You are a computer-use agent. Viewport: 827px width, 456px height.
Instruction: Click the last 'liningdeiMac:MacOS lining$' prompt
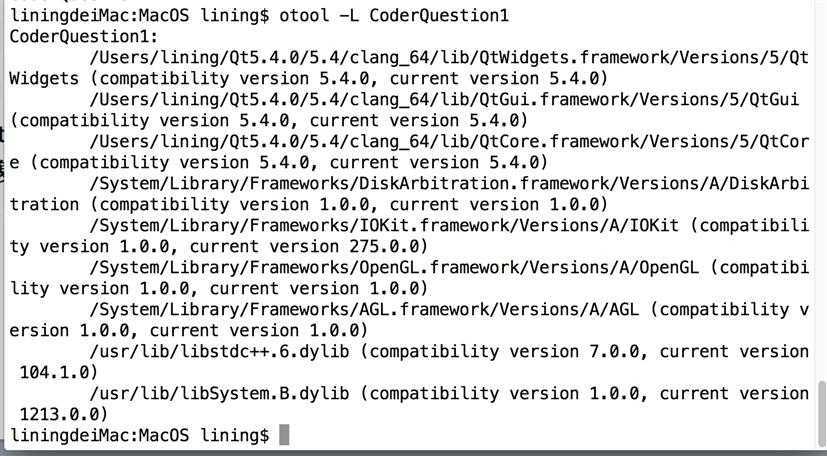click(139, 435)
